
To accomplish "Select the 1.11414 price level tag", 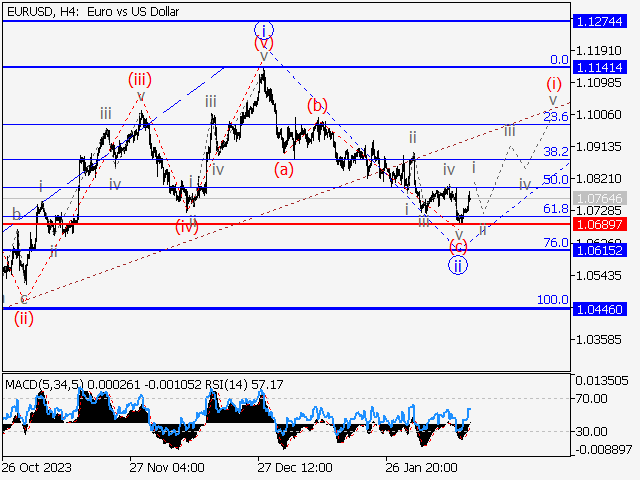I will pos(600,67).
